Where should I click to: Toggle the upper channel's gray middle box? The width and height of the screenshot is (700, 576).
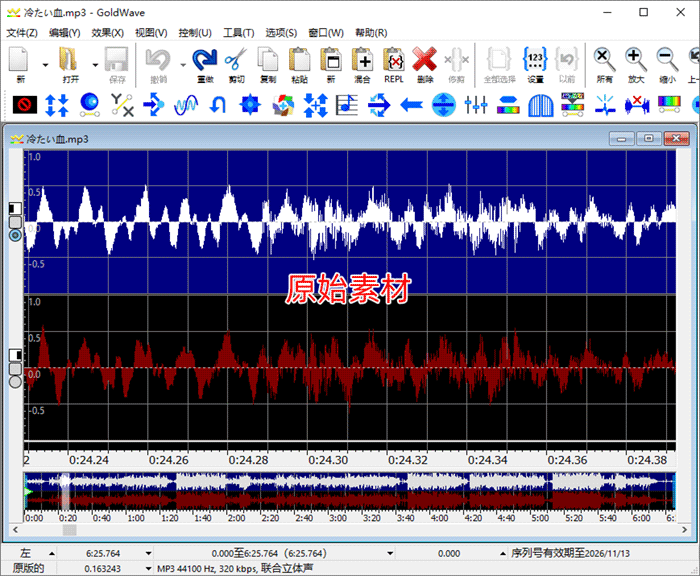(16, 222)
